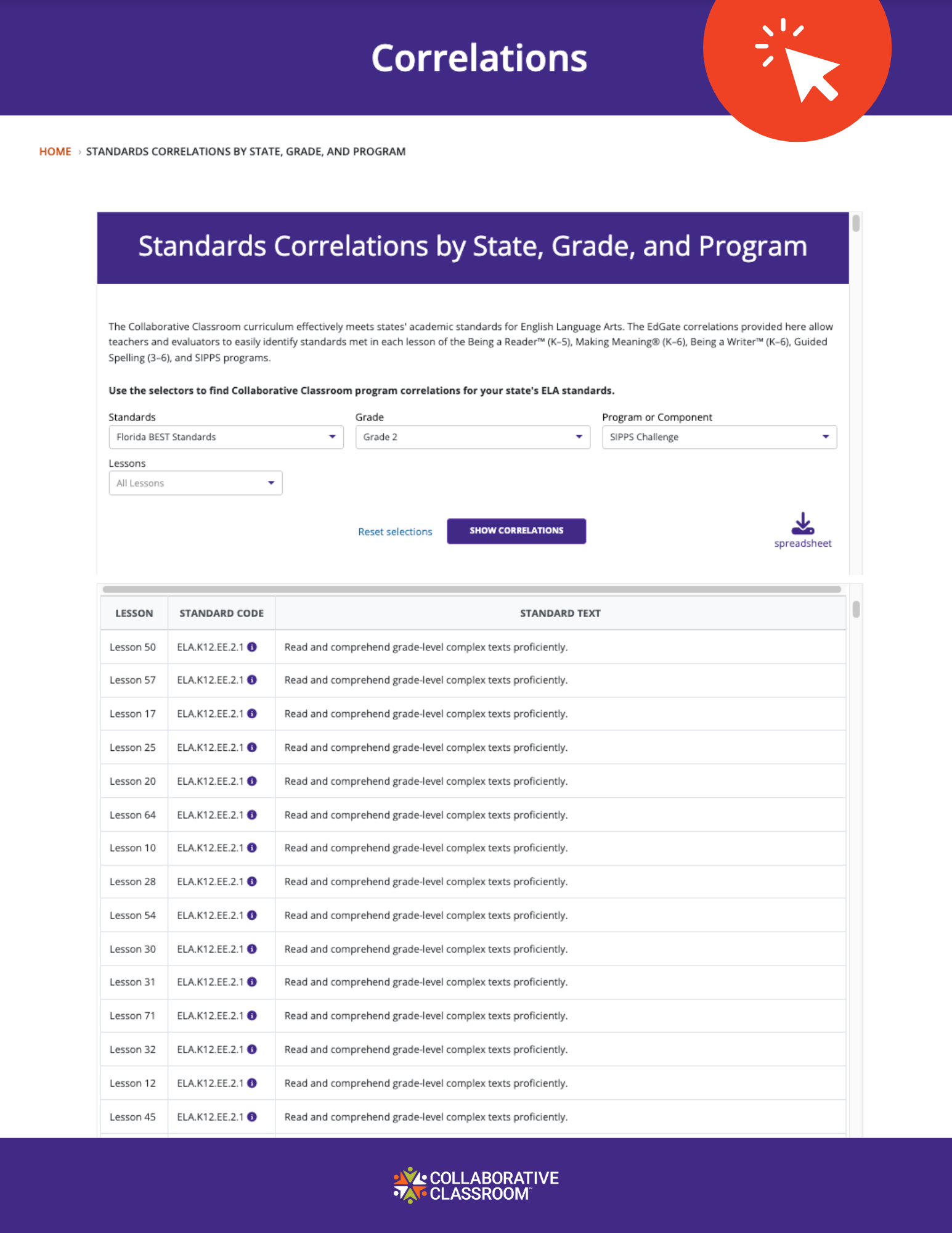The image size is (952, 1233).
Task: Open the Standards dropdown showing Florida BEST Standards
Action: [x=226, y=437]
